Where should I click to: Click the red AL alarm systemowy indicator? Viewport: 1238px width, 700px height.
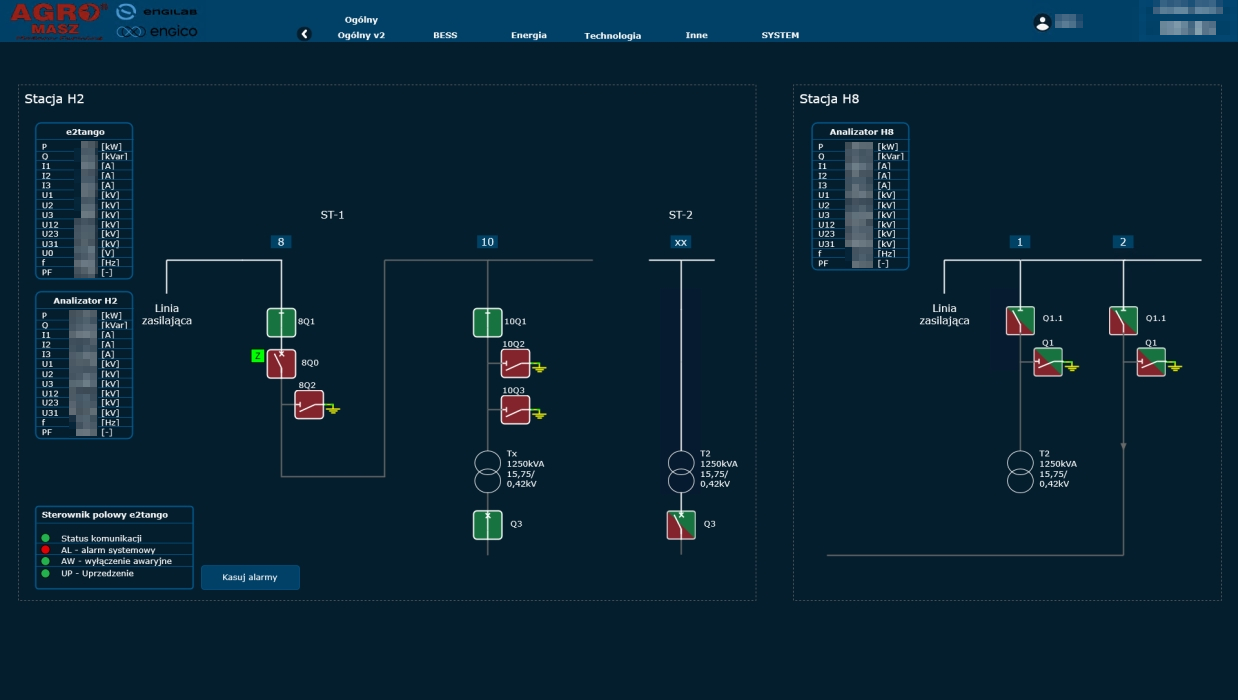pos(45,549)
